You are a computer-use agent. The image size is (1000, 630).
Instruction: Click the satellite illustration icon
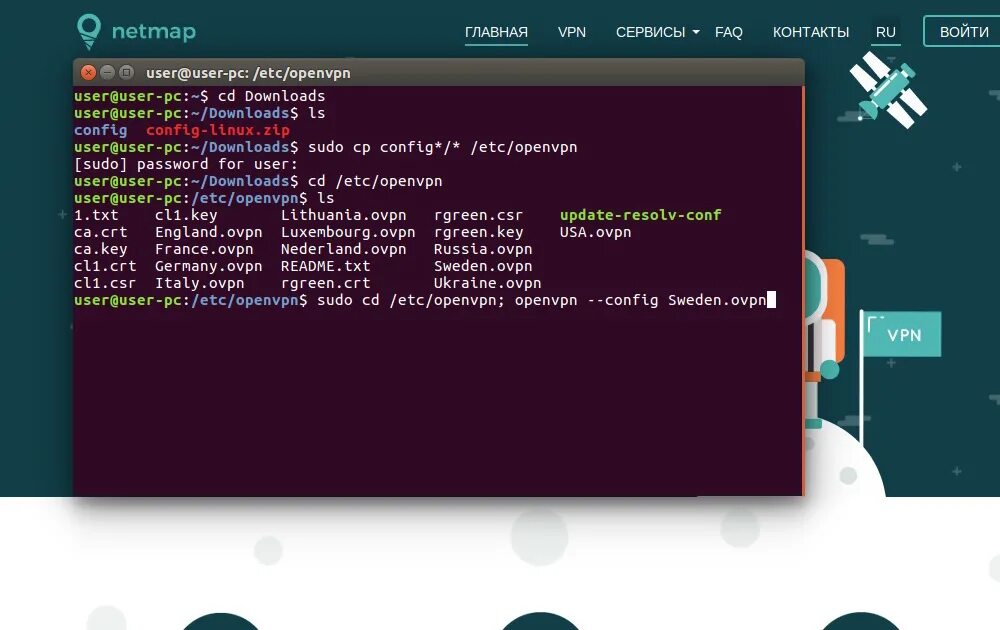(x=888, y=90)
